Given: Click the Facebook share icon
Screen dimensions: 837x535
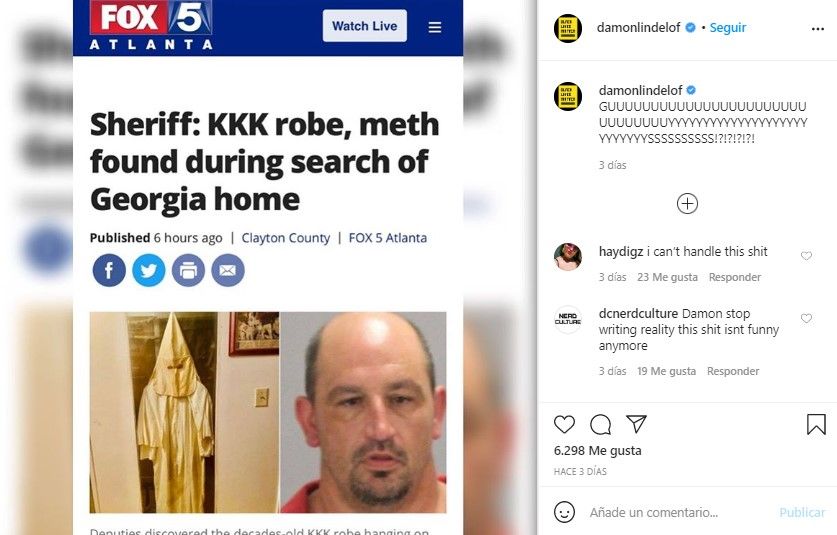Looking at the screenshot, I should coord(109,270).
